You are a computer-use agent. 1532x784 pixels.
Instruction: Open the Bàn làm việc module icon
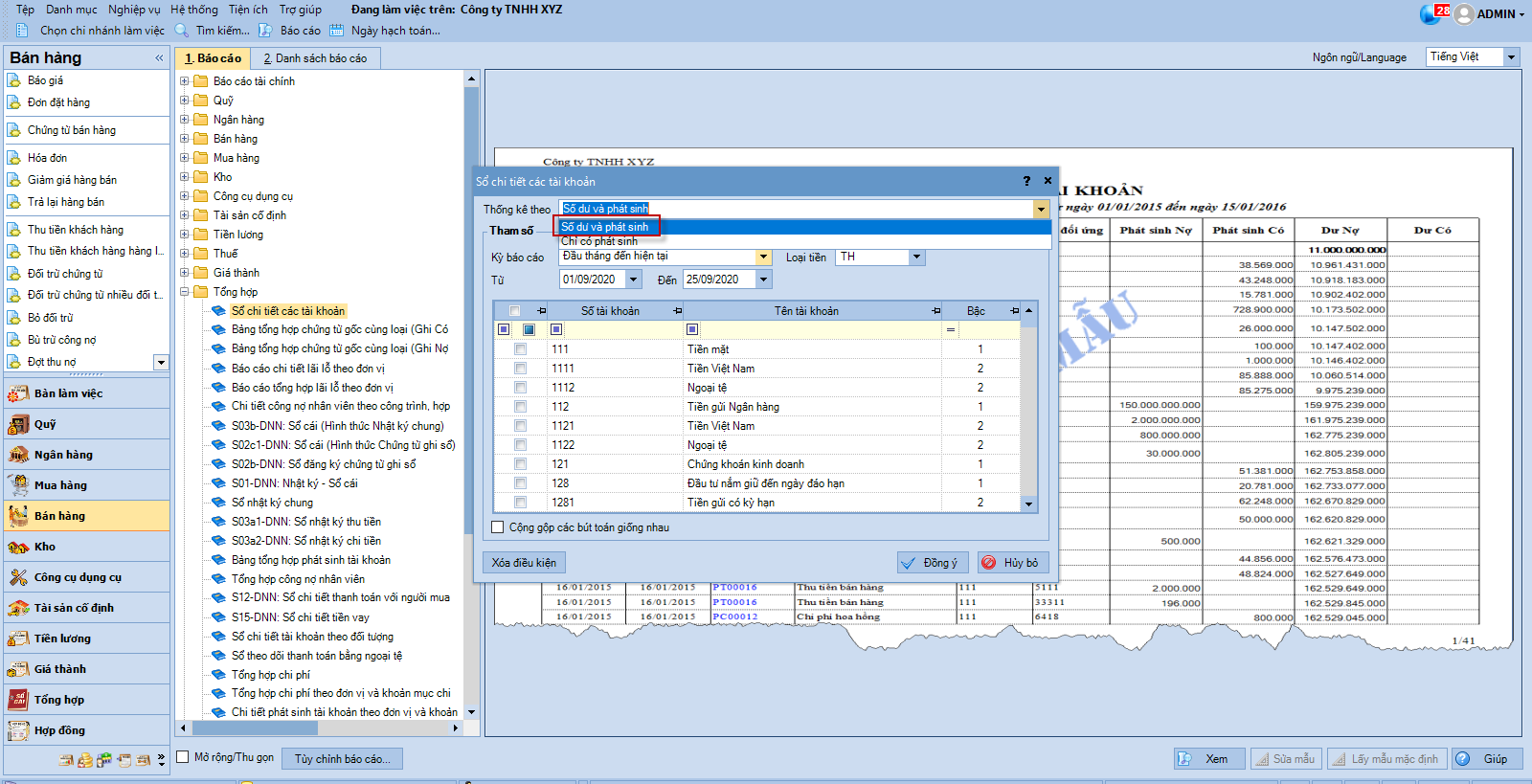17,393
